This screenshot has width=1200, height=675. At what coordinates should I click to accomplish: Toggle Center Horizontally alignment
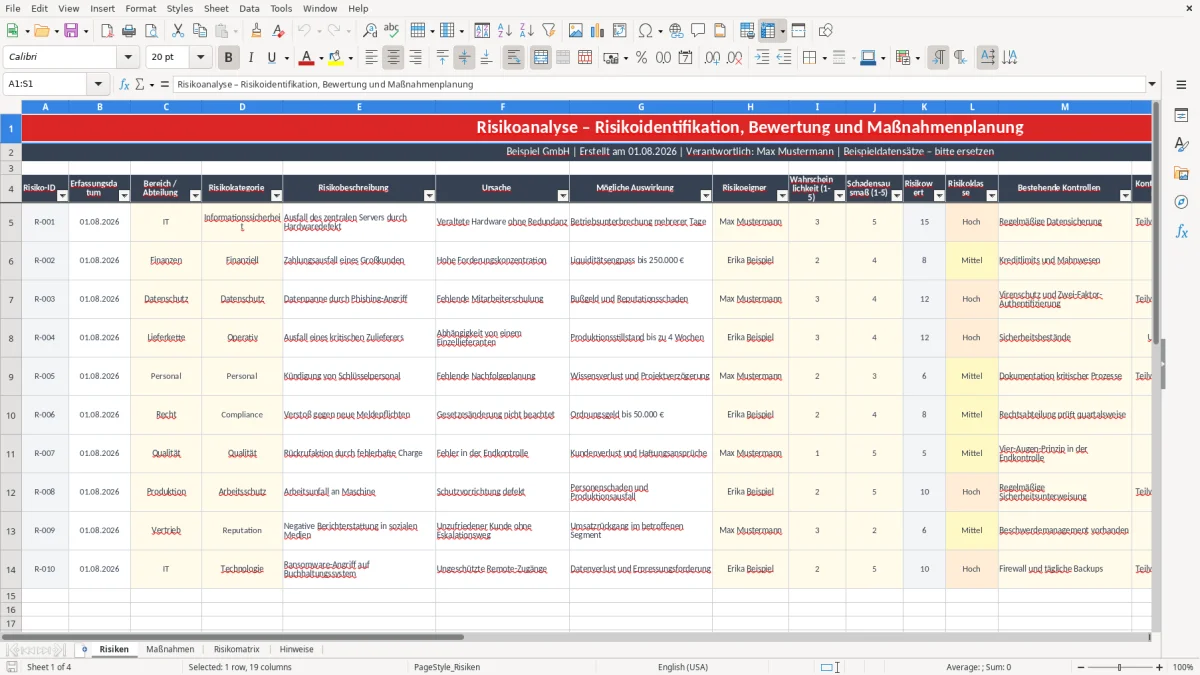click(394, 58)
